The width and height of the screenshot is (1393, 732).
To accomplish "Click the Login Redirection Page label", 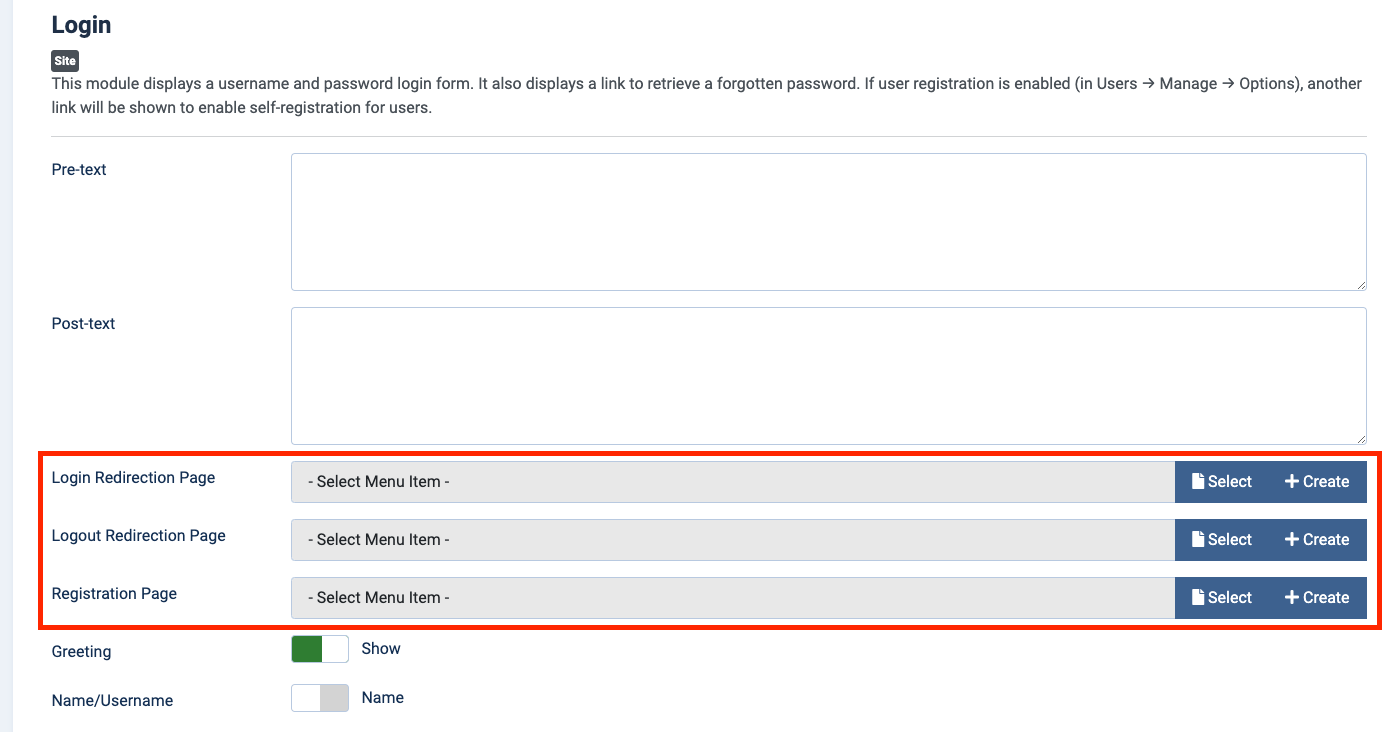I will (133, 477).
